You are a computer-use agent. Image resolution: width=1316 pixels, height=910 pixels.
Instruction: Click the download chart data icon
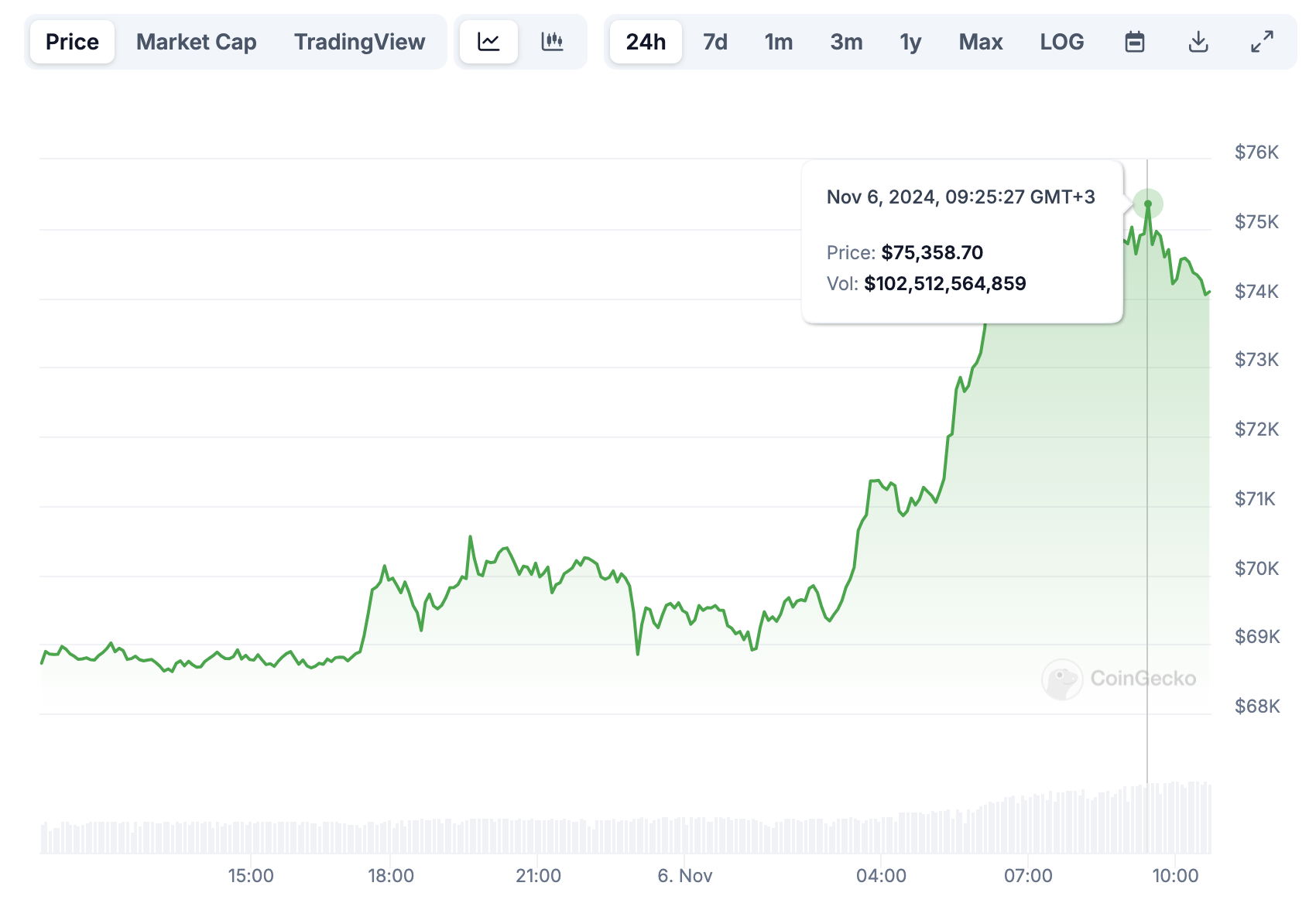[x=1198, y=42]
